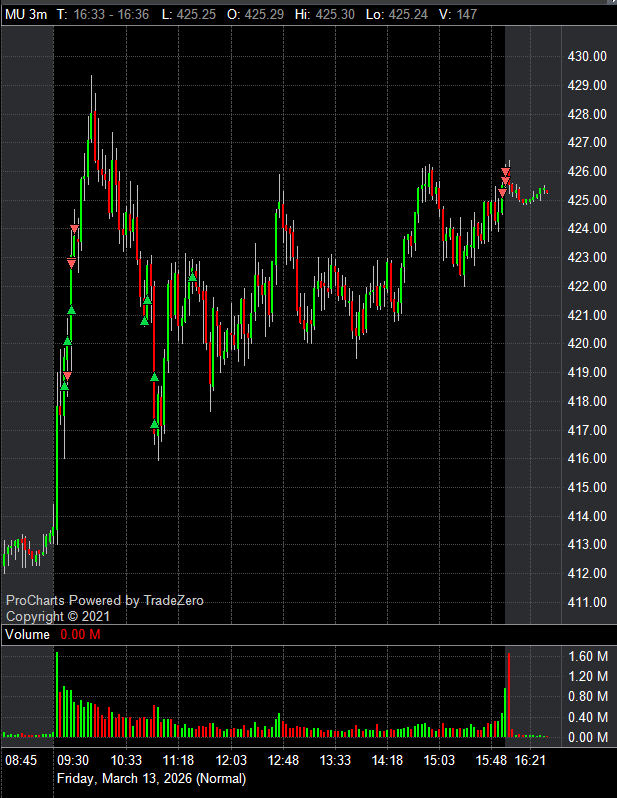This screenshot has height=798, width=617.
Task: Click the 1.60 M volume axis label
Action: click(588, 656)
